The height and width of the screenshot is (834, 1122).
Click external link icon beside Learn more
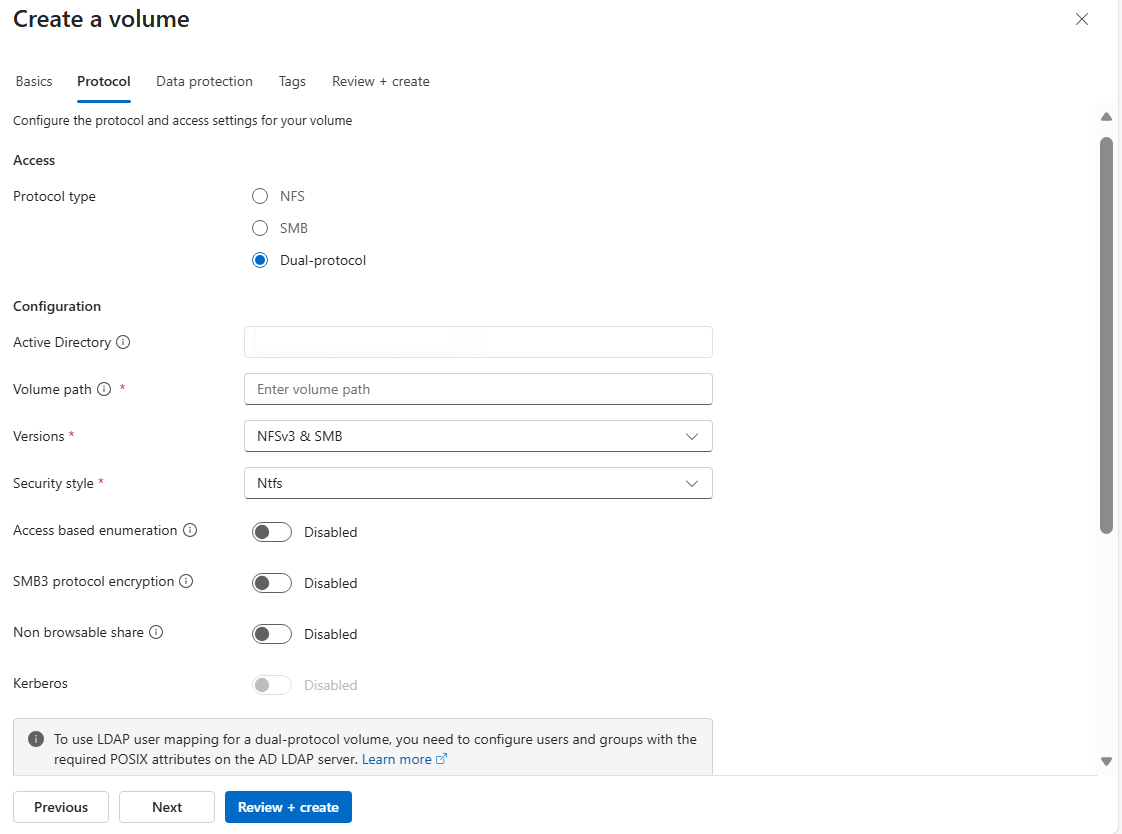coord(442,759)
